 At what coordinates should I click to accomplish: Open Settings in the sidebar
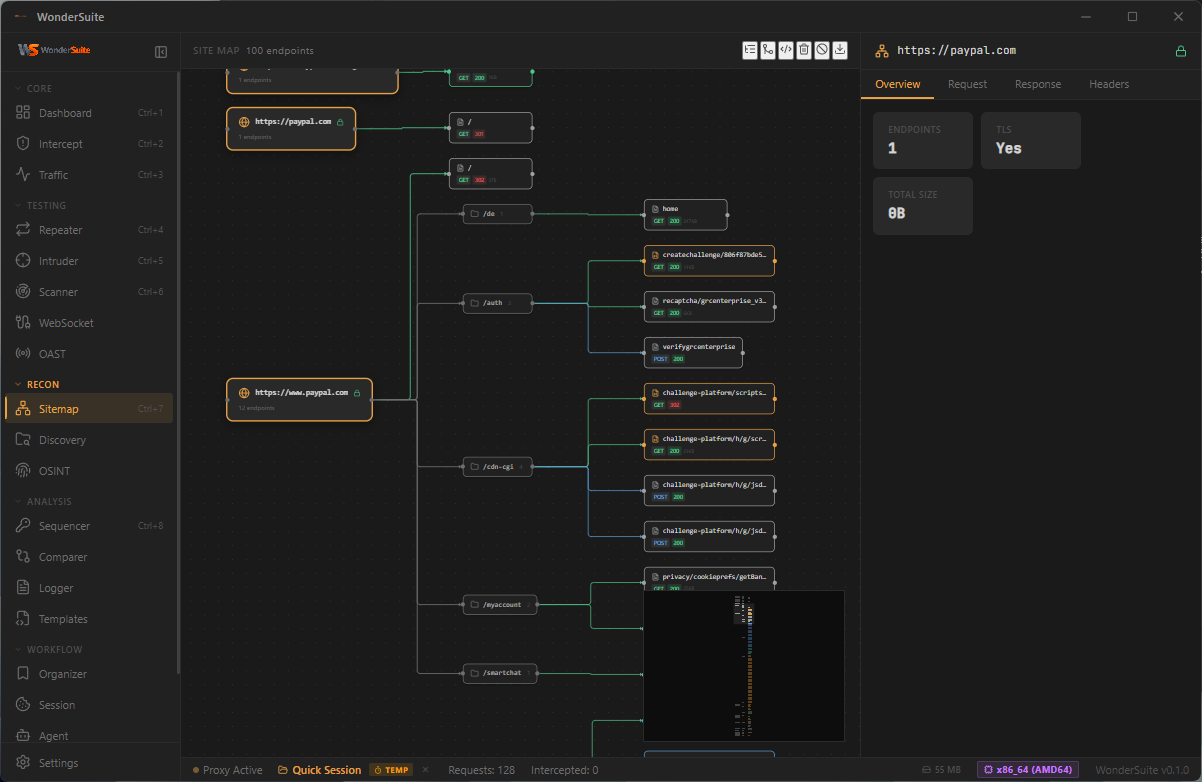pos(89,763)
